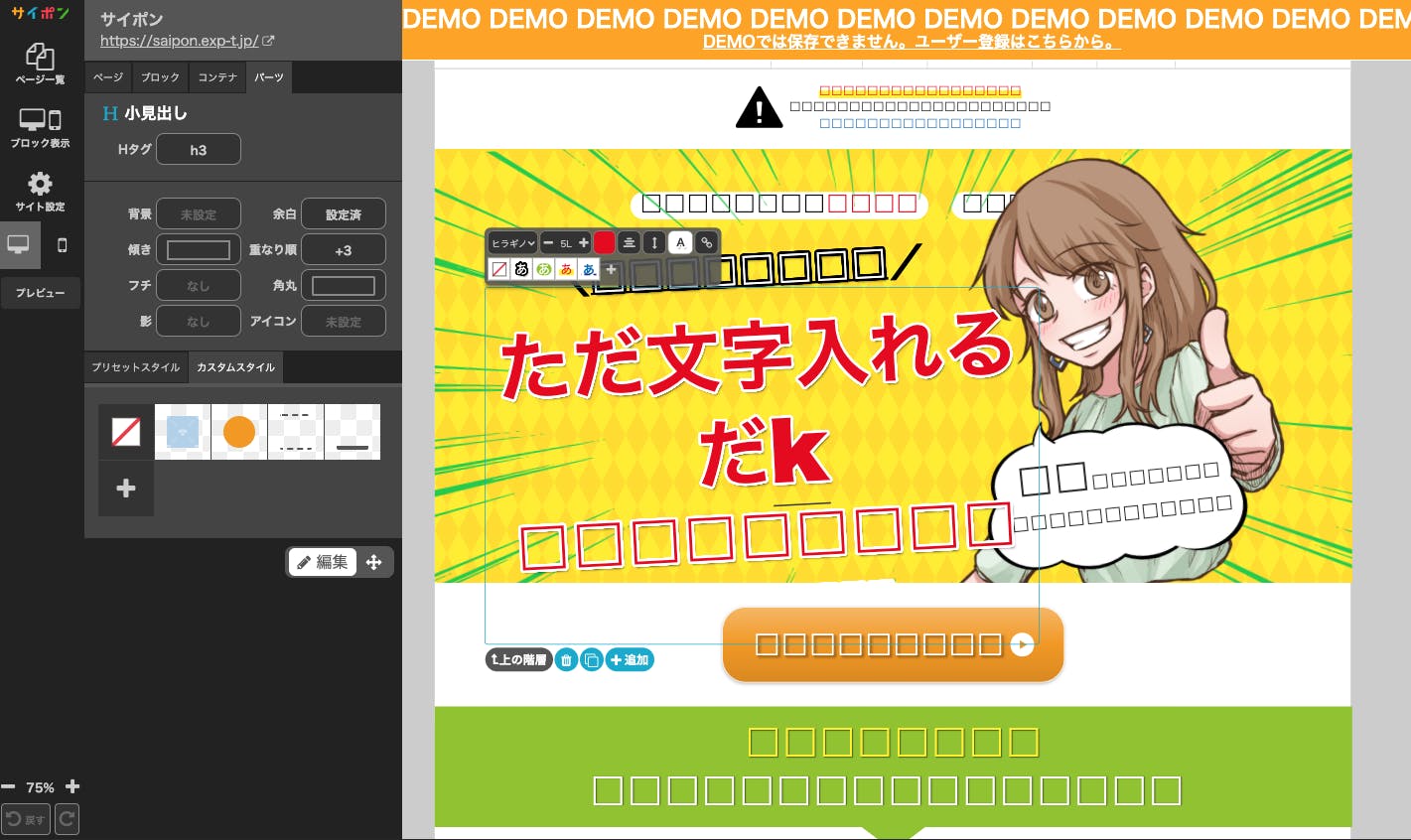Click the line height arrow icon
The height and width of the screenshot is (840, 1411).
654,242
